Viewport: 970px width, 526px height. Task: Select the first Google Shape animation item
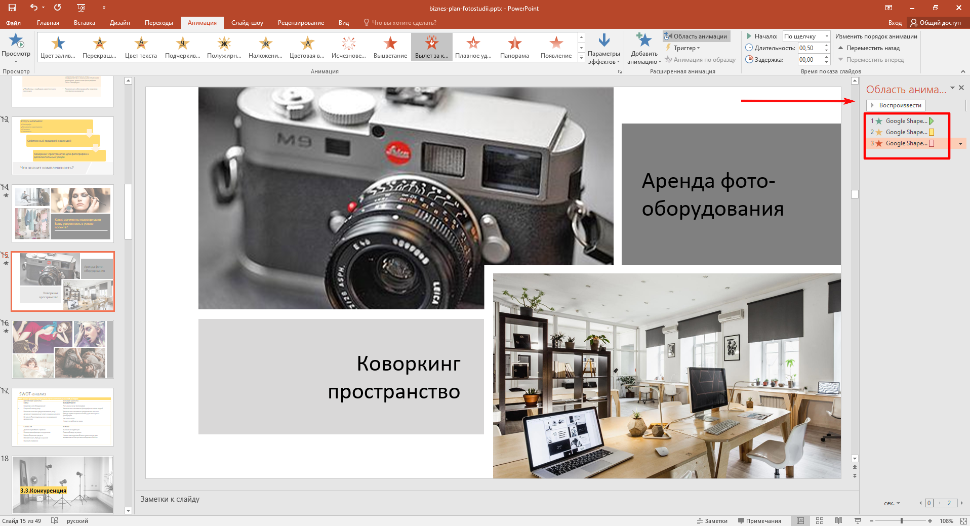click(902, 121)
